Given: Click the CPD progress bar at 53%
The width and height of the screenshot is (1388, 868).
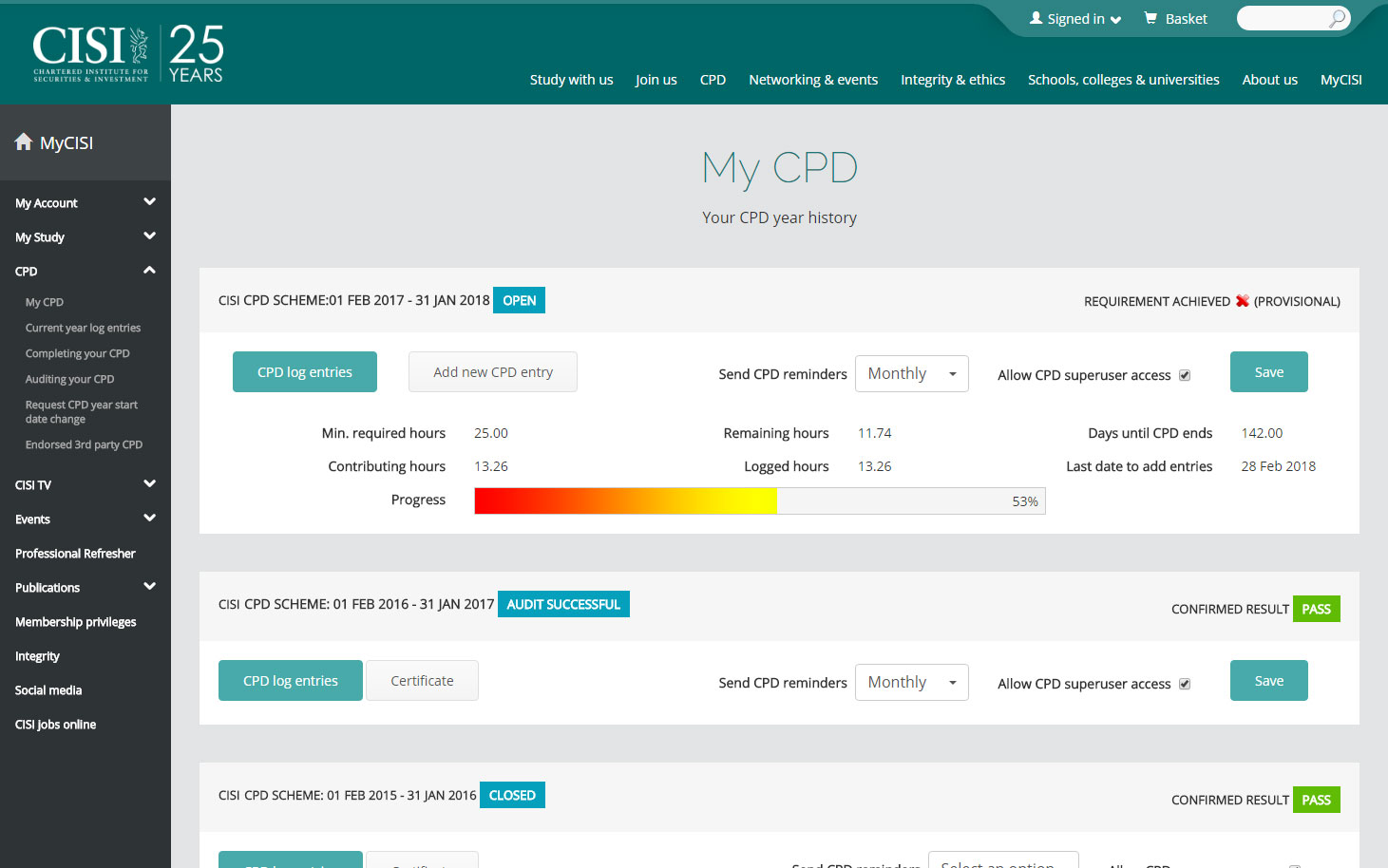Looking at the screenshot, I should point(759,500).
